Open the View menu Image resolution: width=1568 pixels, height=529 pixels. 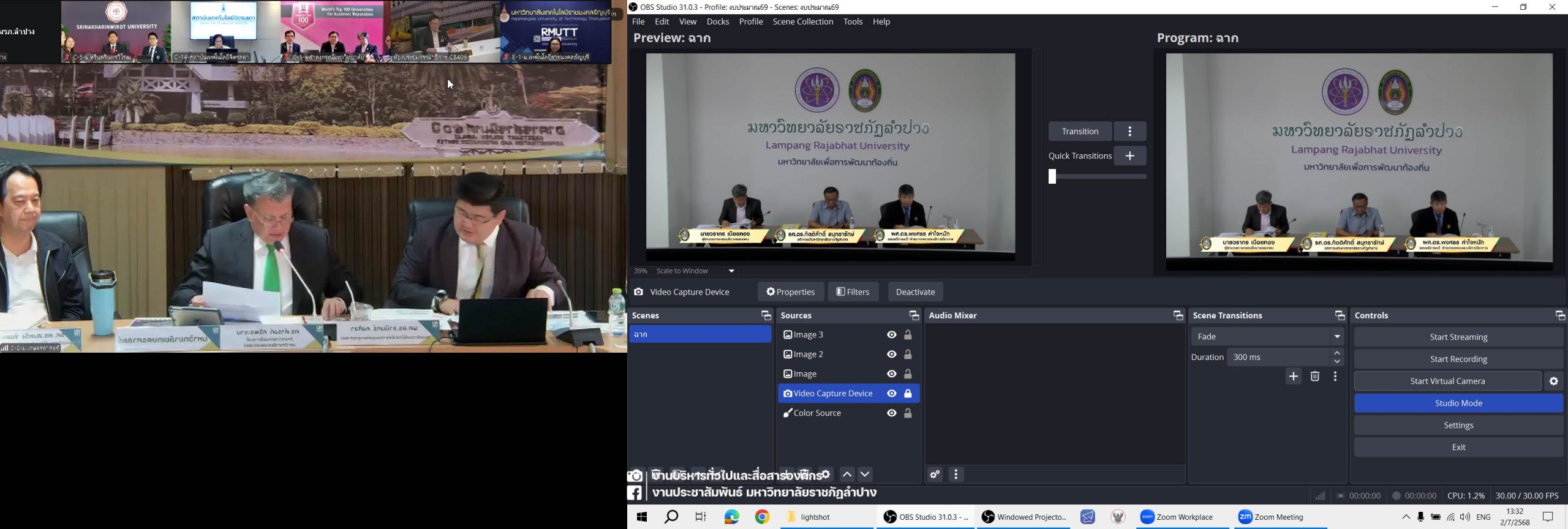pos(688,21)
